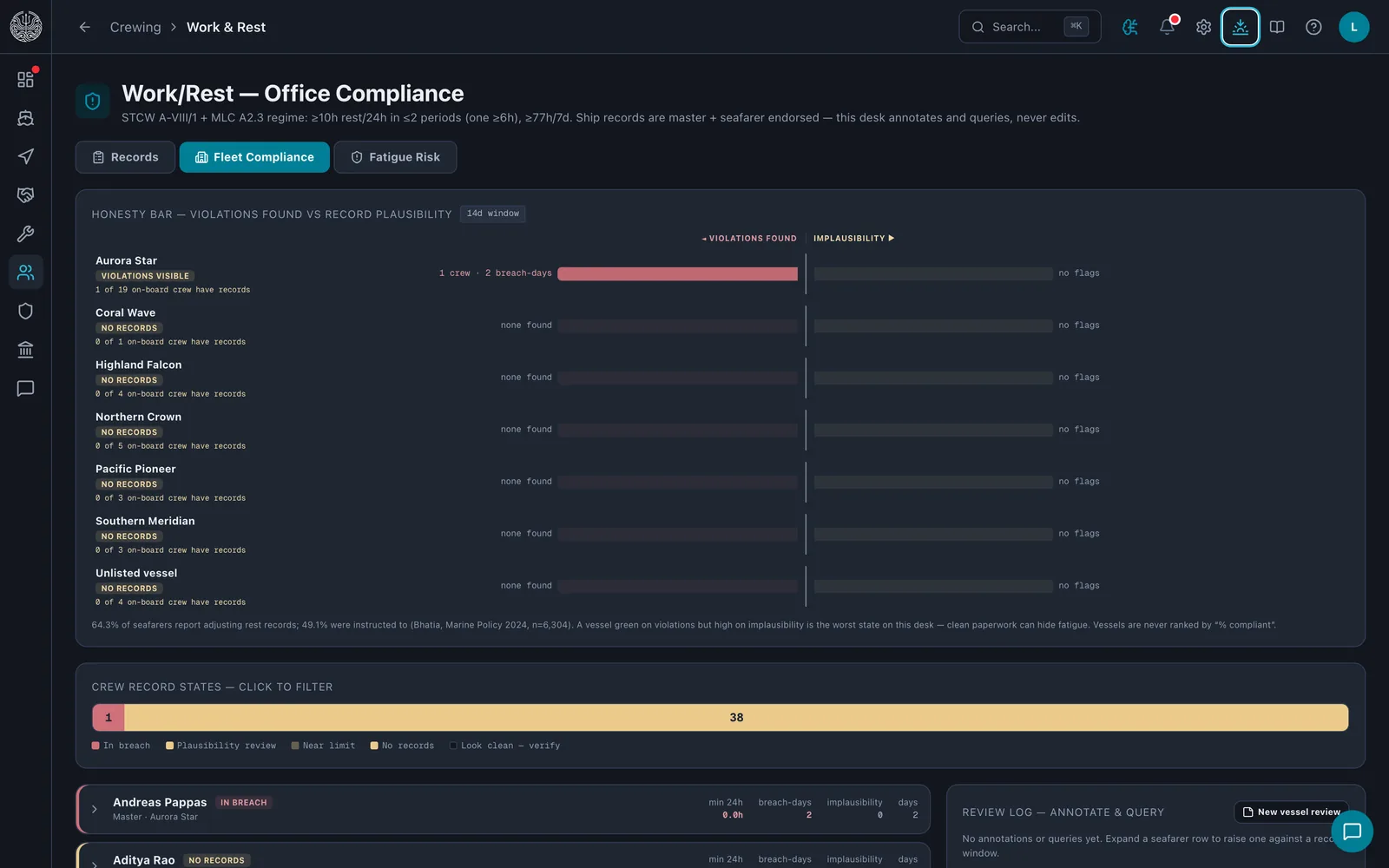Open the floating chat bubble button

pyautogui.click(x=1352, y=832)
